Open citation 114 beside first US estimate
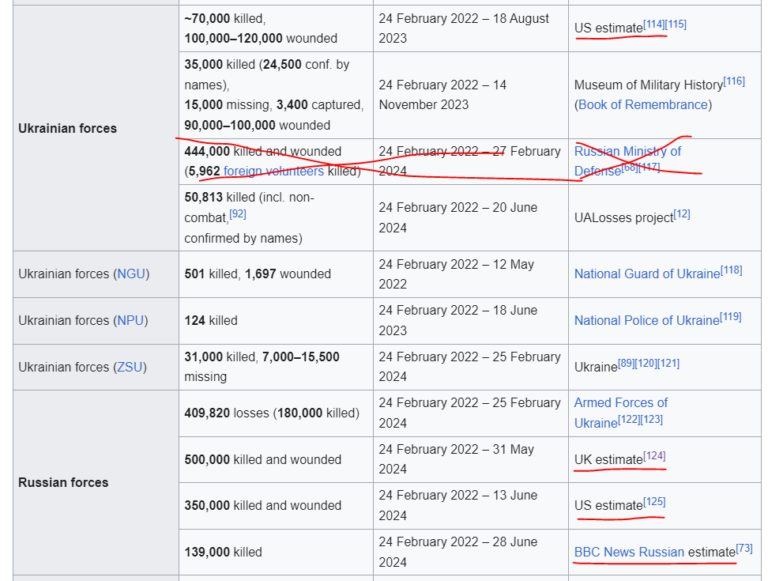768x581 pixels. (653, 24)
